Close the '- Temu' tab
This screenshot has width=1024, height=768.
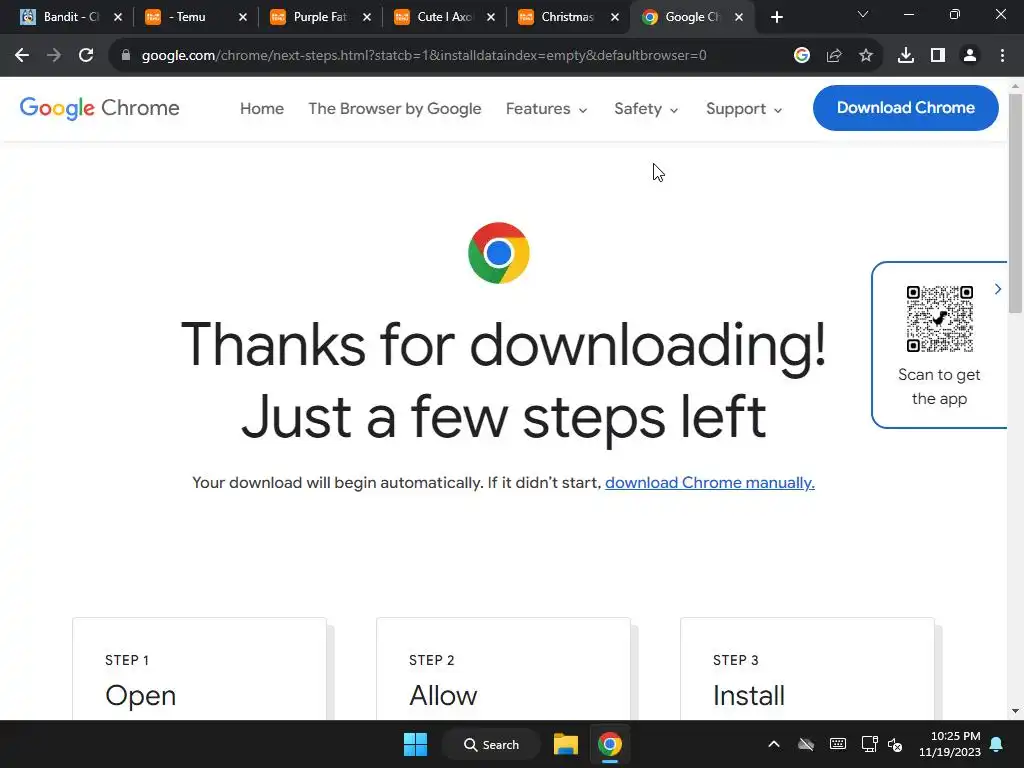(243, 17)
